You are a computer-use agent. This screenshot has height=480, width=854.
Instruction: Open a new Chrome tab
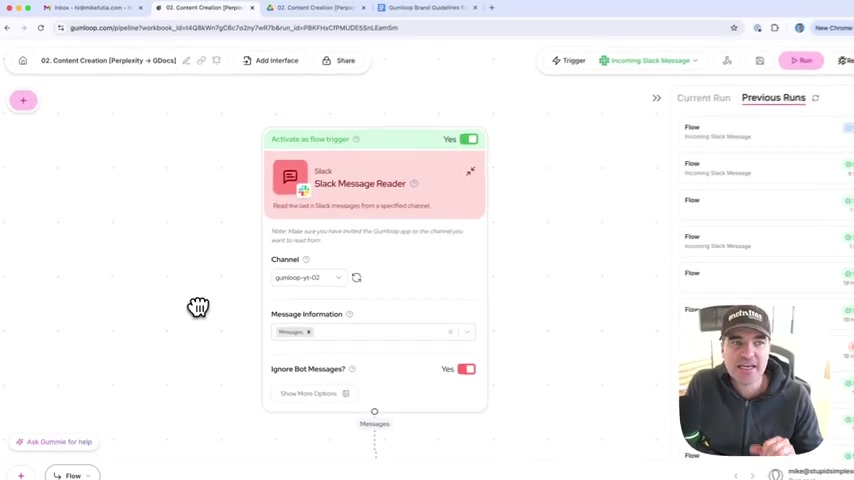pos(492,8)
